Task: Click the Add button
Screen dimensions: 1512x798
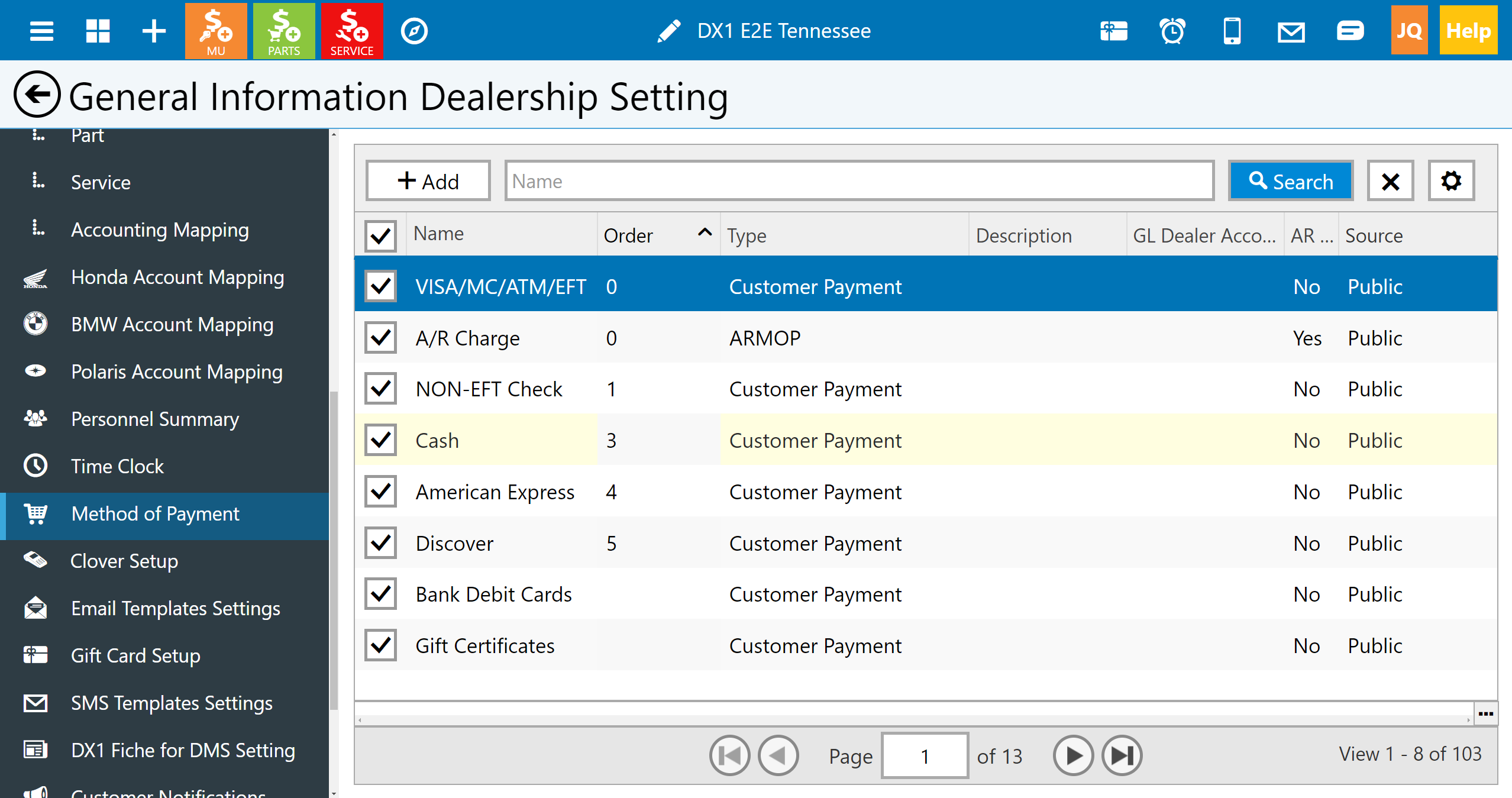Action: coord(428,181)
